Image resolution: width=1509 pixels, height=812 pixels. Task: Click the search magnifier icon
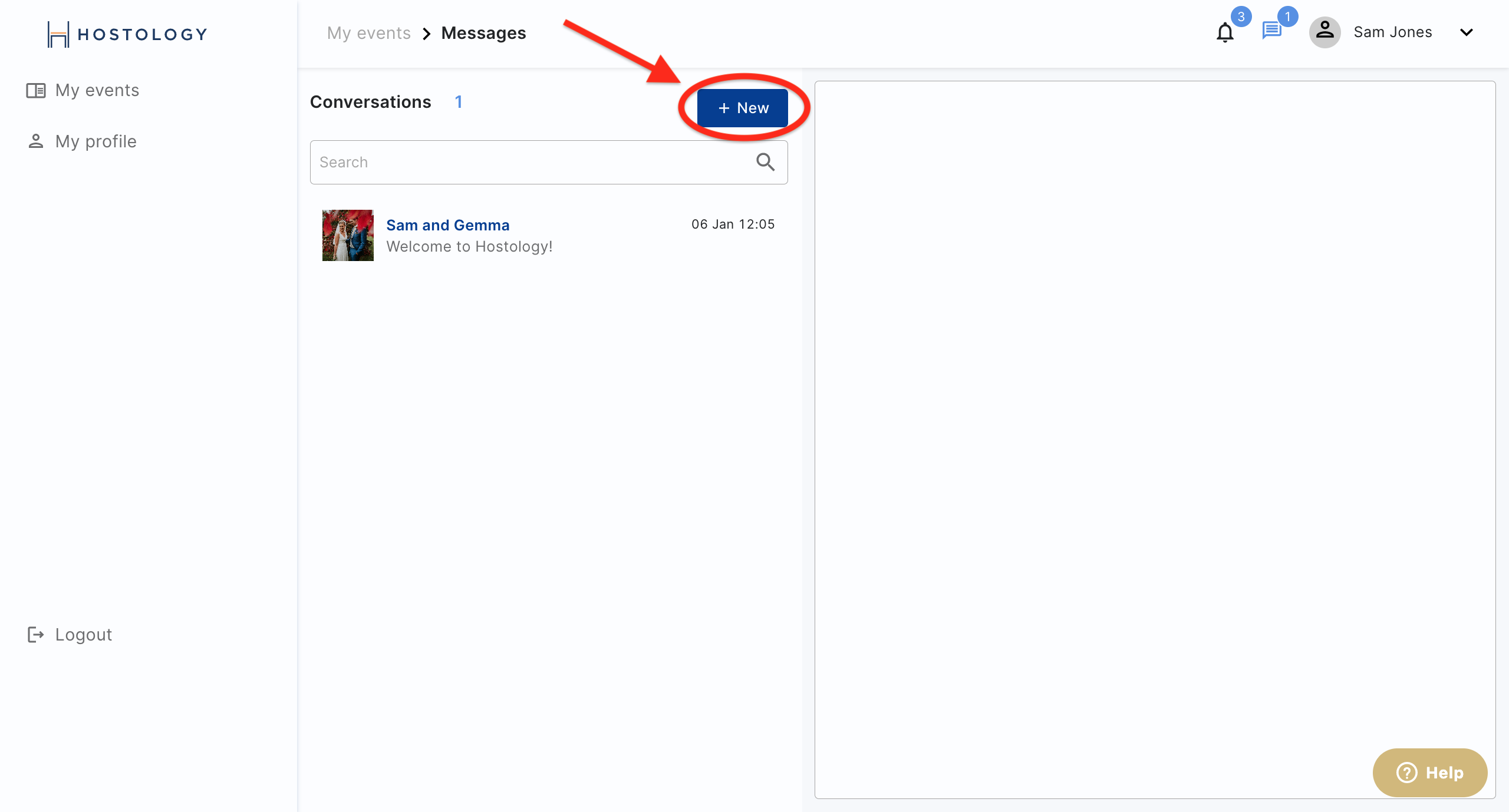coord(765,162)
